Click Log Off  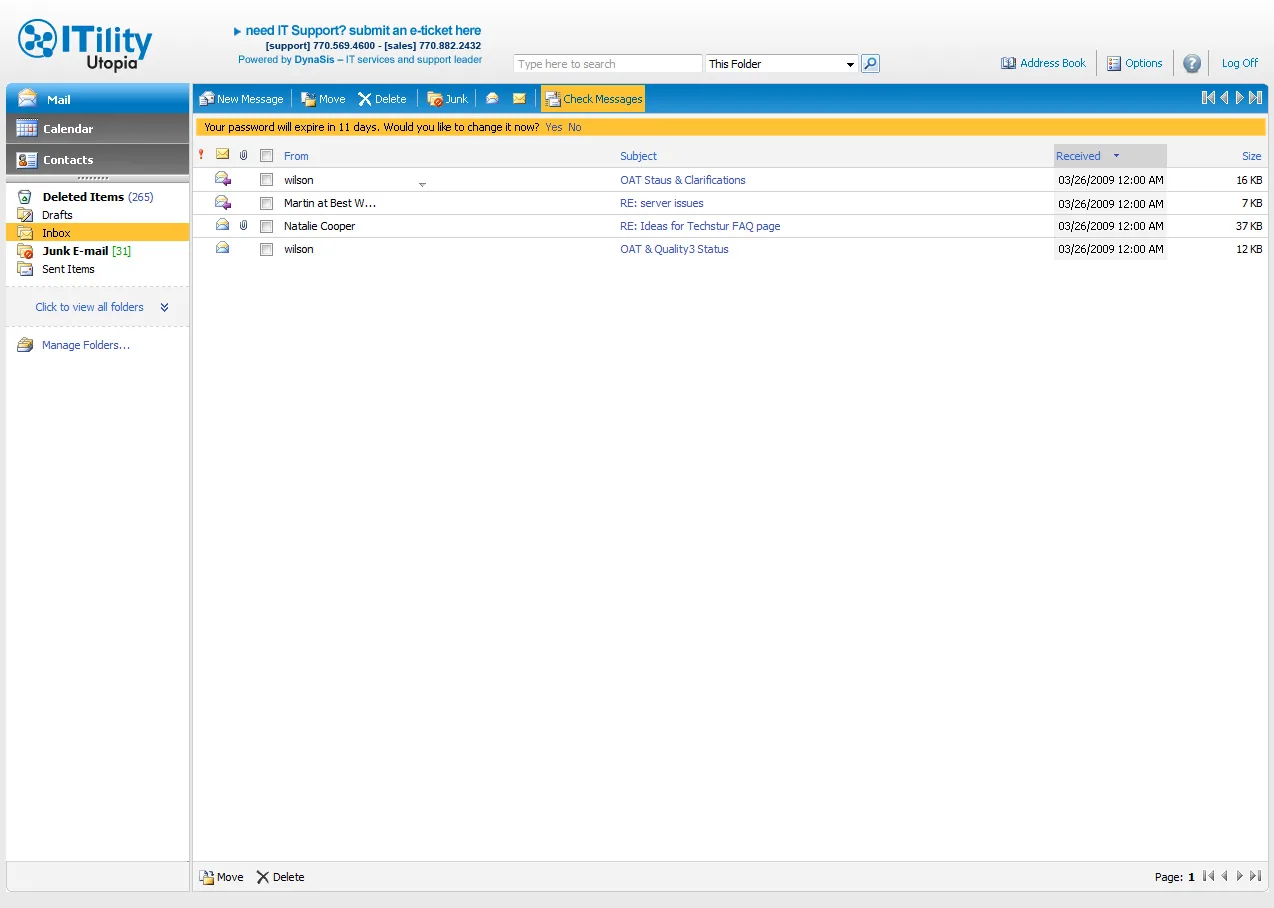[x=1240, y=63]
